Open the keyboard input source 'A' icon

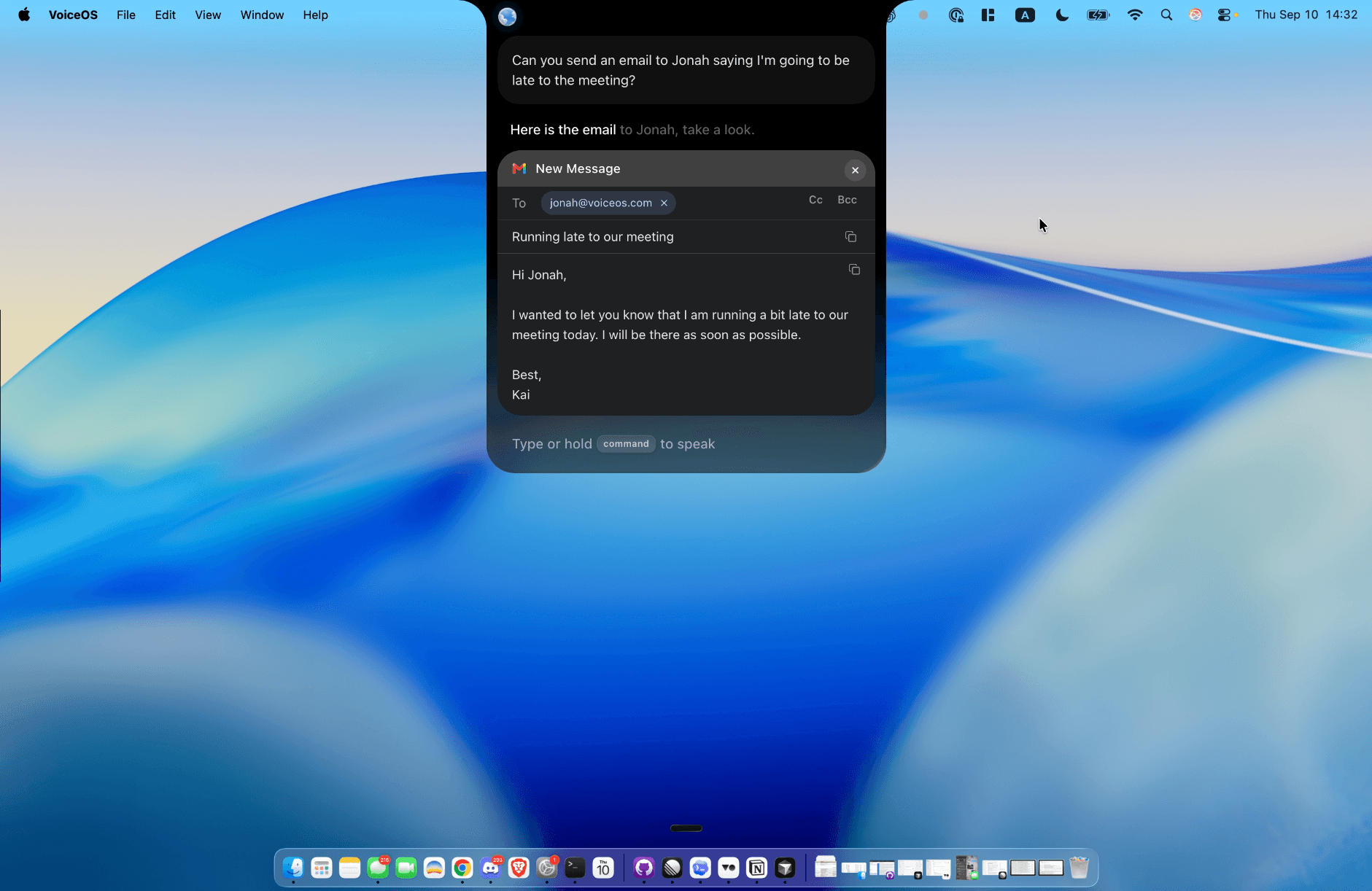(1025, 15)
